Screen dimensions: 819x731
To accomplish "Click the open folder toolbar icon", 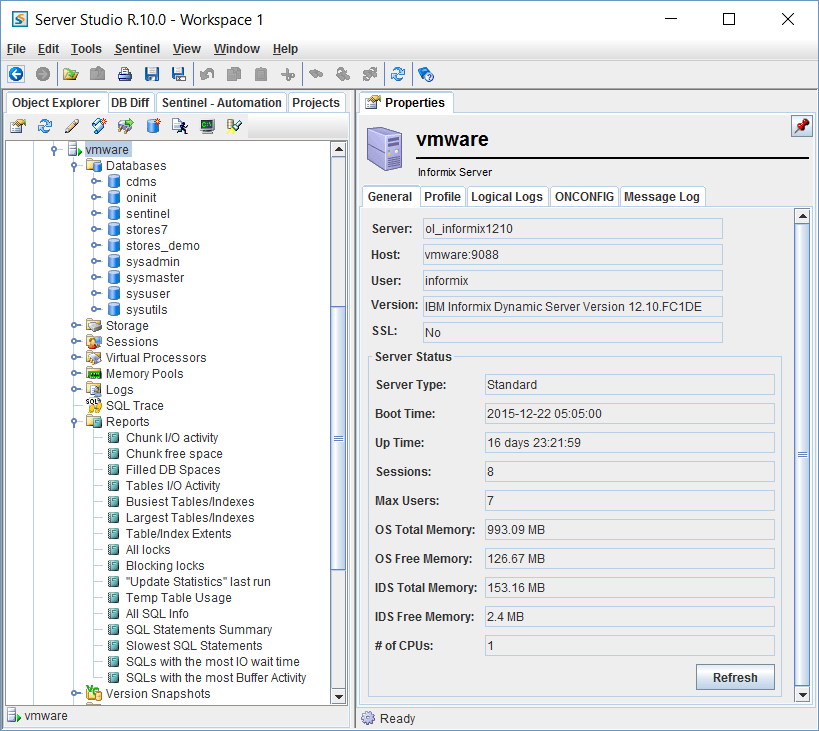I will pos(70,74).
